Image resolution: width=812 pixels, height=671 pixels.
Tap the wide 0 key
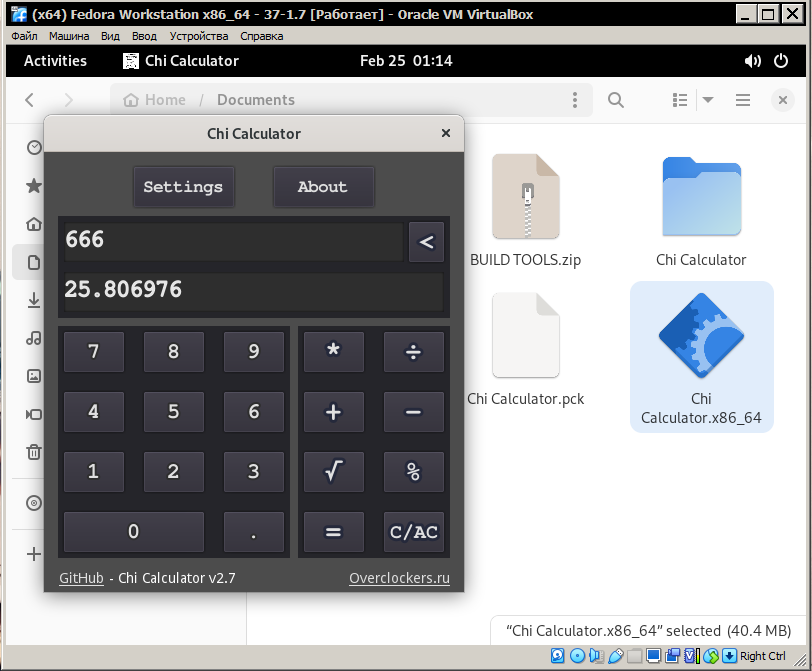134,532
